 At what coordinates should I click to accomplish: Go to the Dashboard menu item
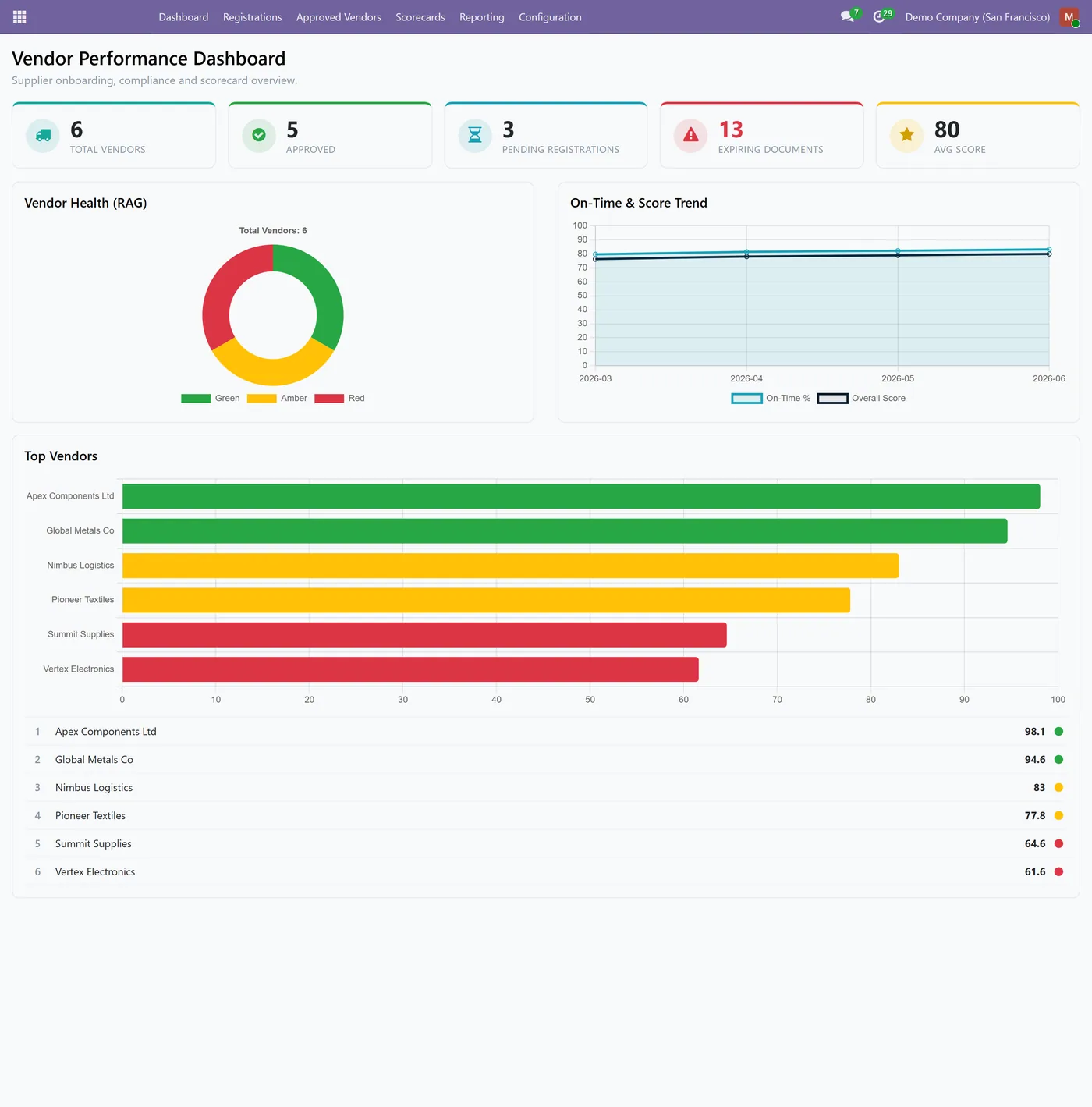(183, 16)
